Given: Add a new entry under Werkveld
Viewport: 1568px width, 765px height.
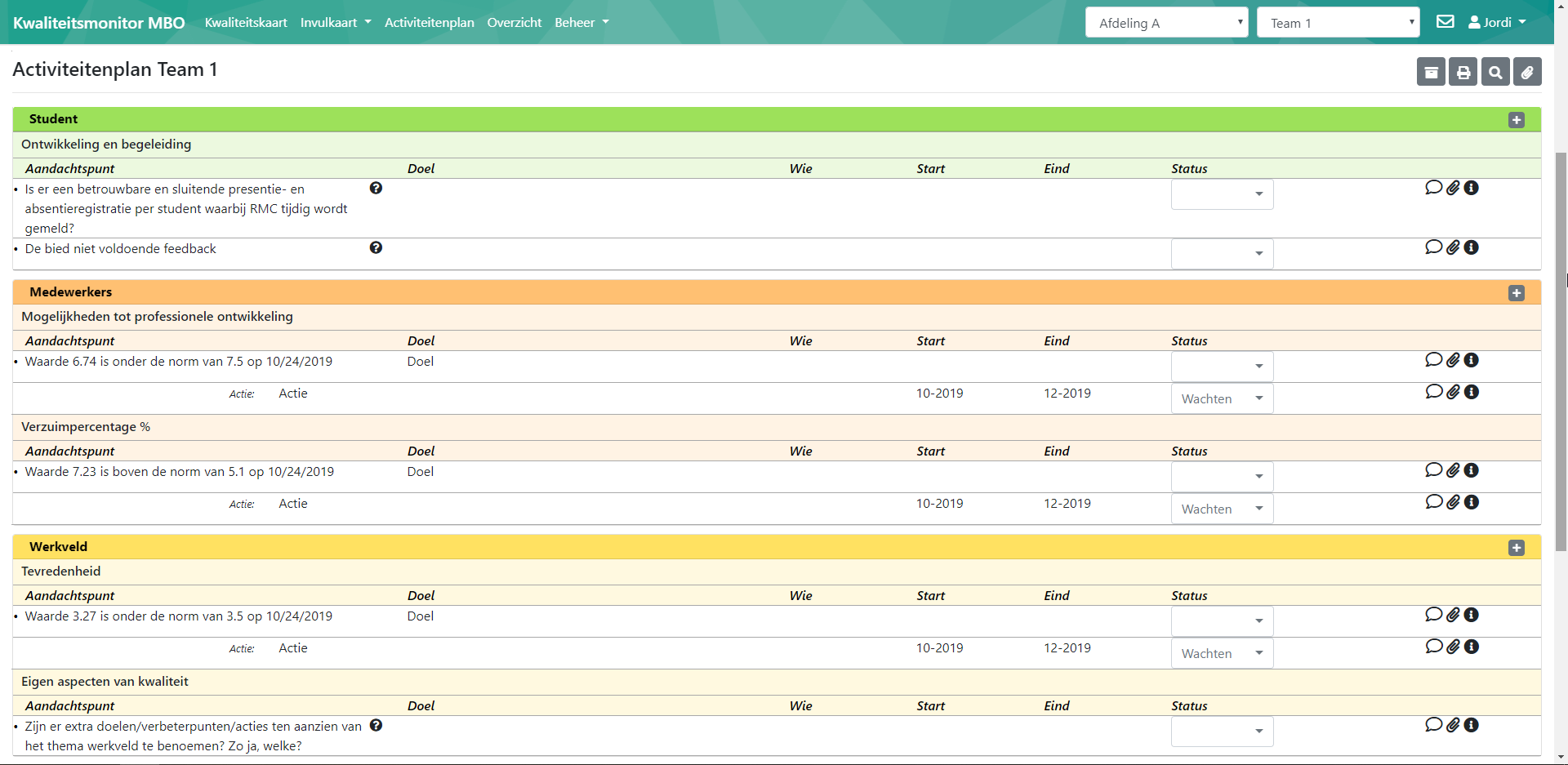Looking at the screenshot, I should [x=1517, y=547].
